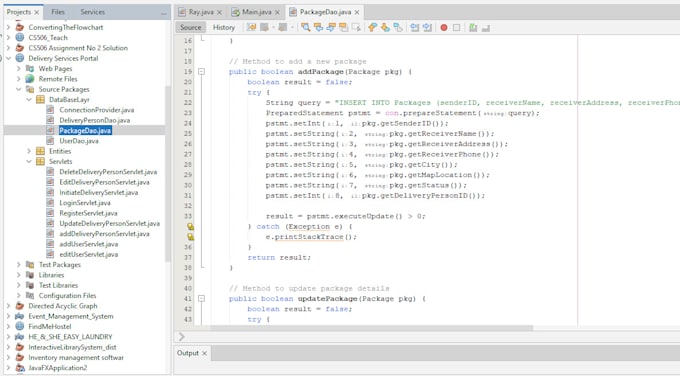
Task: Go to next bookmark icon
Action: pyautogui.click(x=385, y=27)
